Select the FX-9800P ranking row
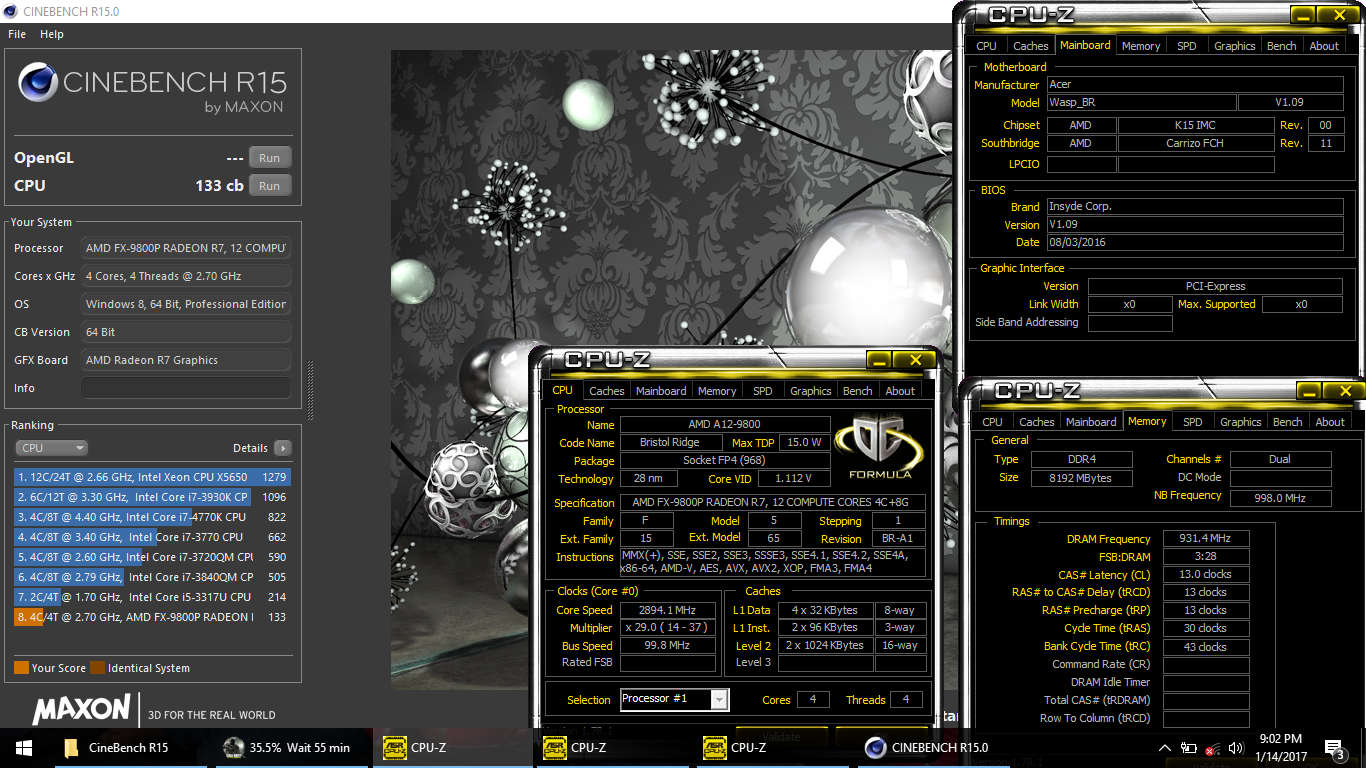 [152, 617]
